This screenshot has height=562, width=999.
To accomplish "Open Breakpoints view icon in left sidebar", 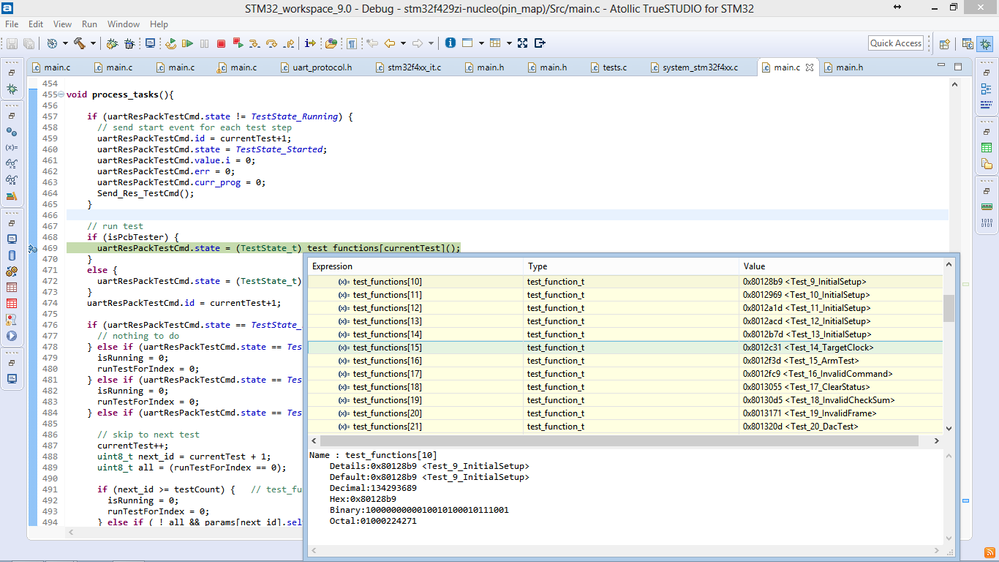I will coord(11,131).
